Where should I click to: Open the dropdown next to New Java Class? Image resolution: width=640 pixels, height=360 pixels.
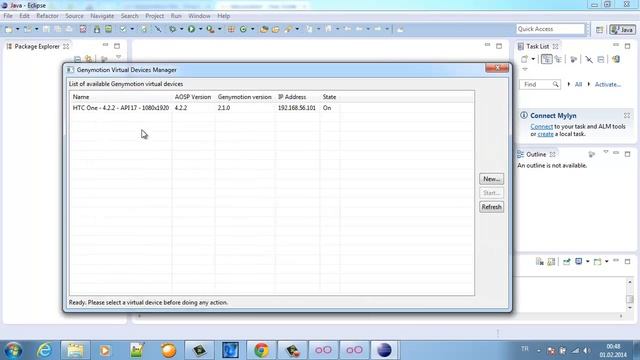pyautogui.click(x=252, y=29)
